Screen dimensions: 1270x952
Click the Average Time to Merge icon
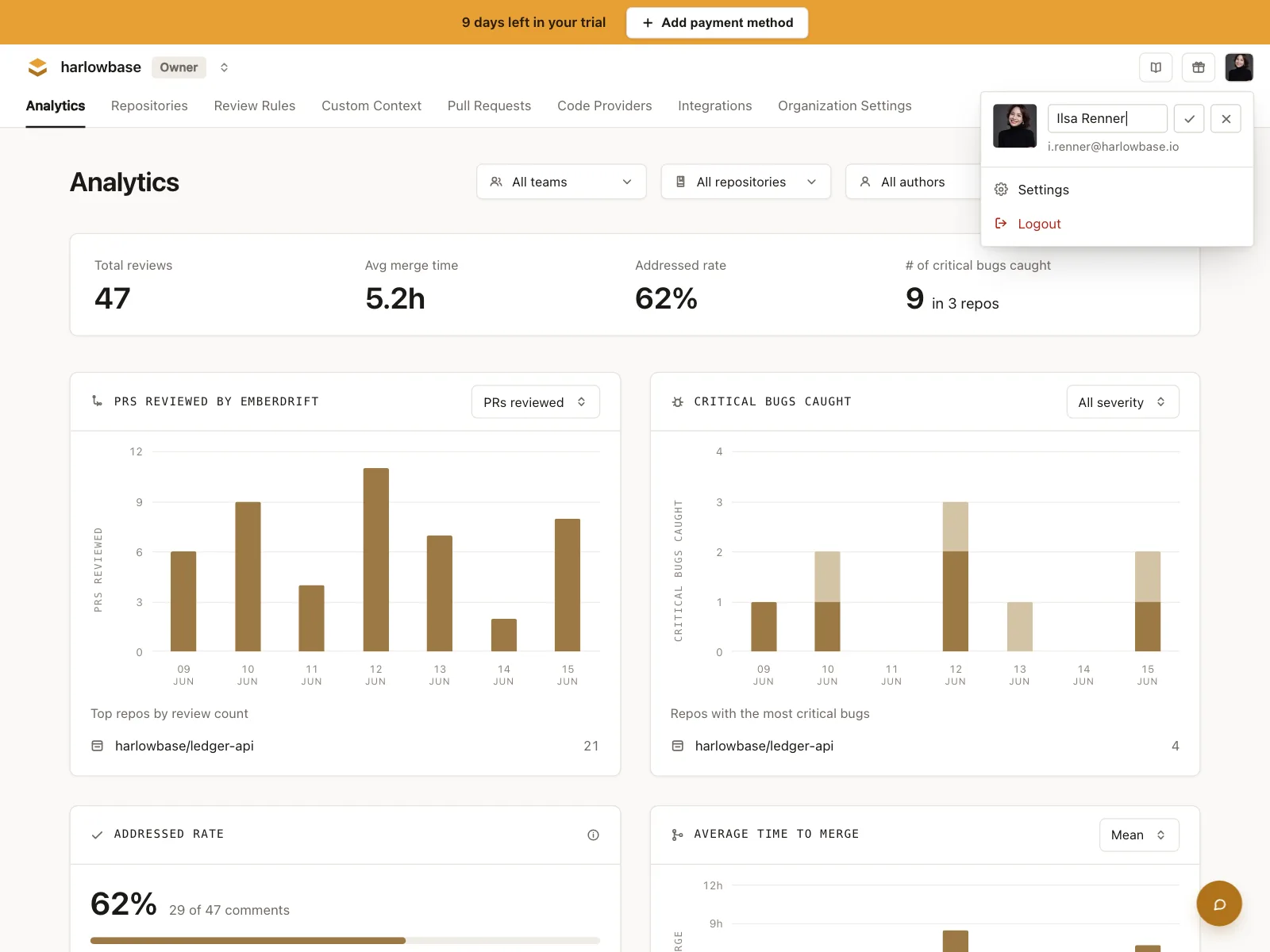click(x=677, y=835)
